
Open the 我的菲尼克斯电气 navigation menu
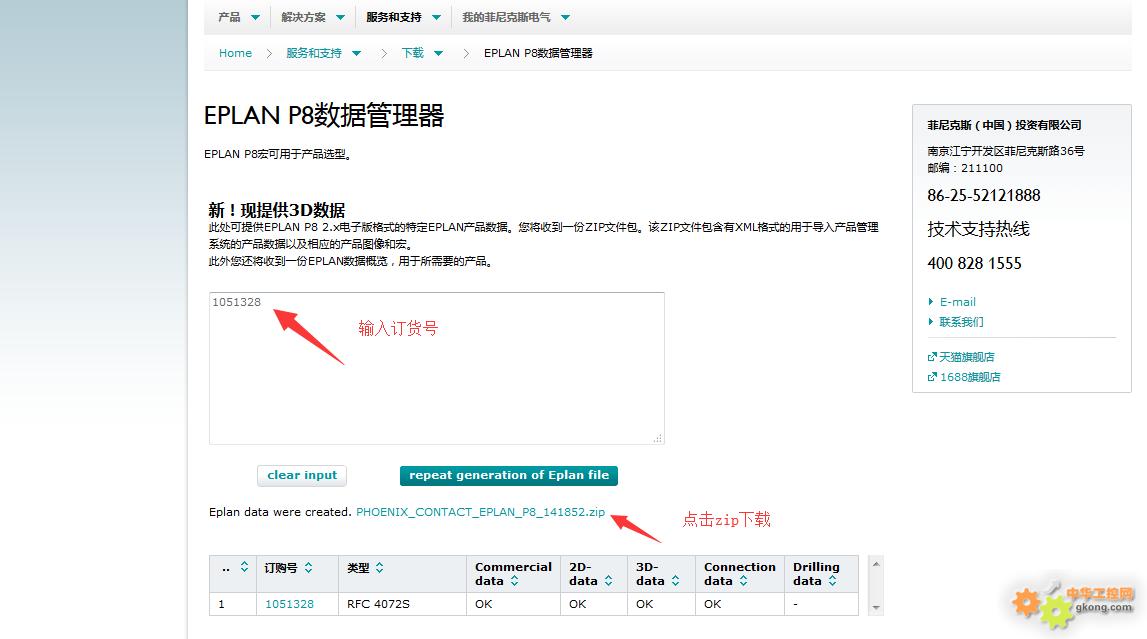tap(506, 17)
